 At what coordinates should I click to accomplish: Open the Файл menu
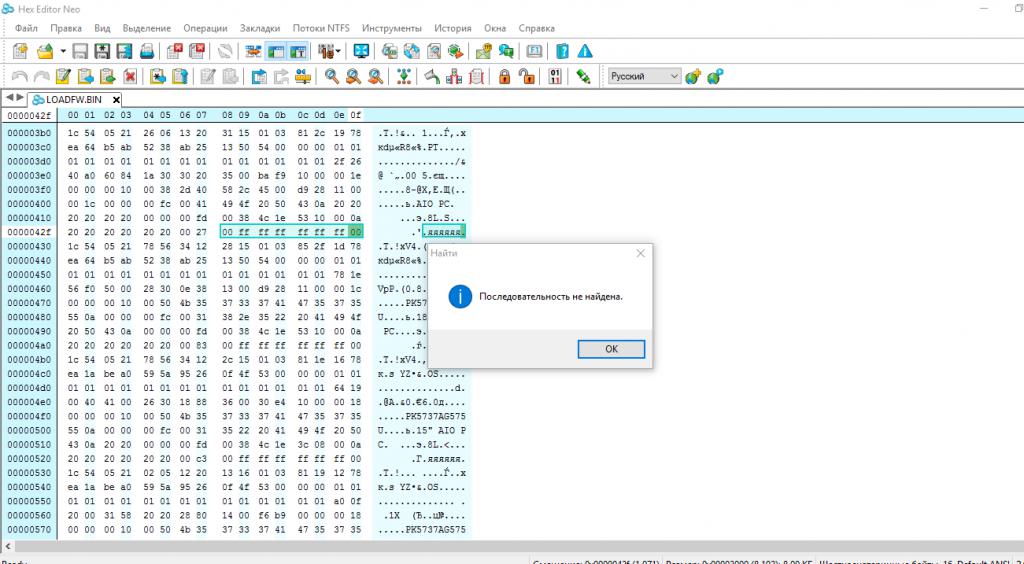pyautogui.click(x=26, y=28)
